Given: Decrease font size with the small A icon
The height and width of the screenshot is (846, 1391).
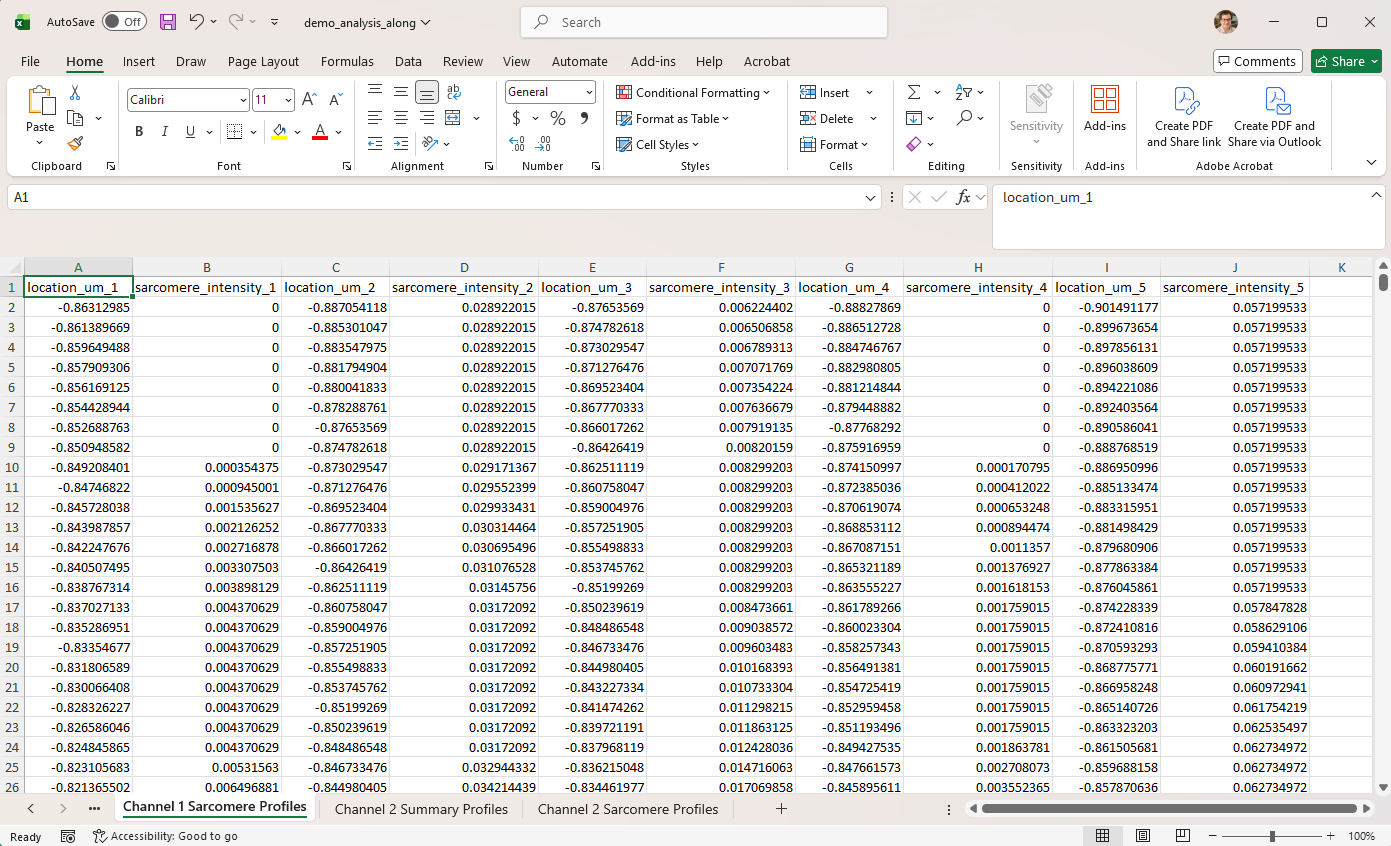Looking at the screenshot, I should pyautogui.click(x=335, y=100).
